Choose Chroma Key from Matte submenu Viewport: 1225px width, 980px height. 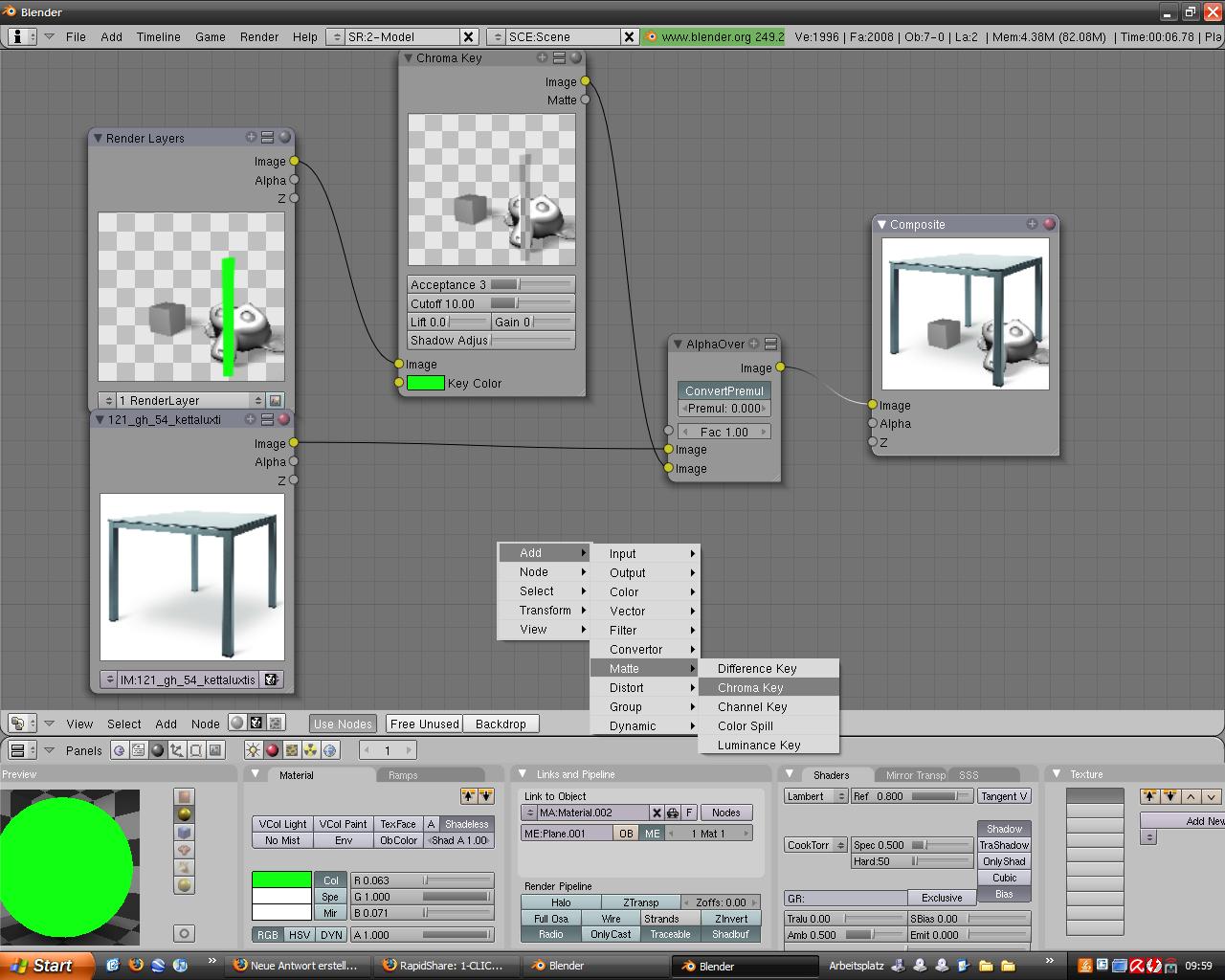(750, 687)
